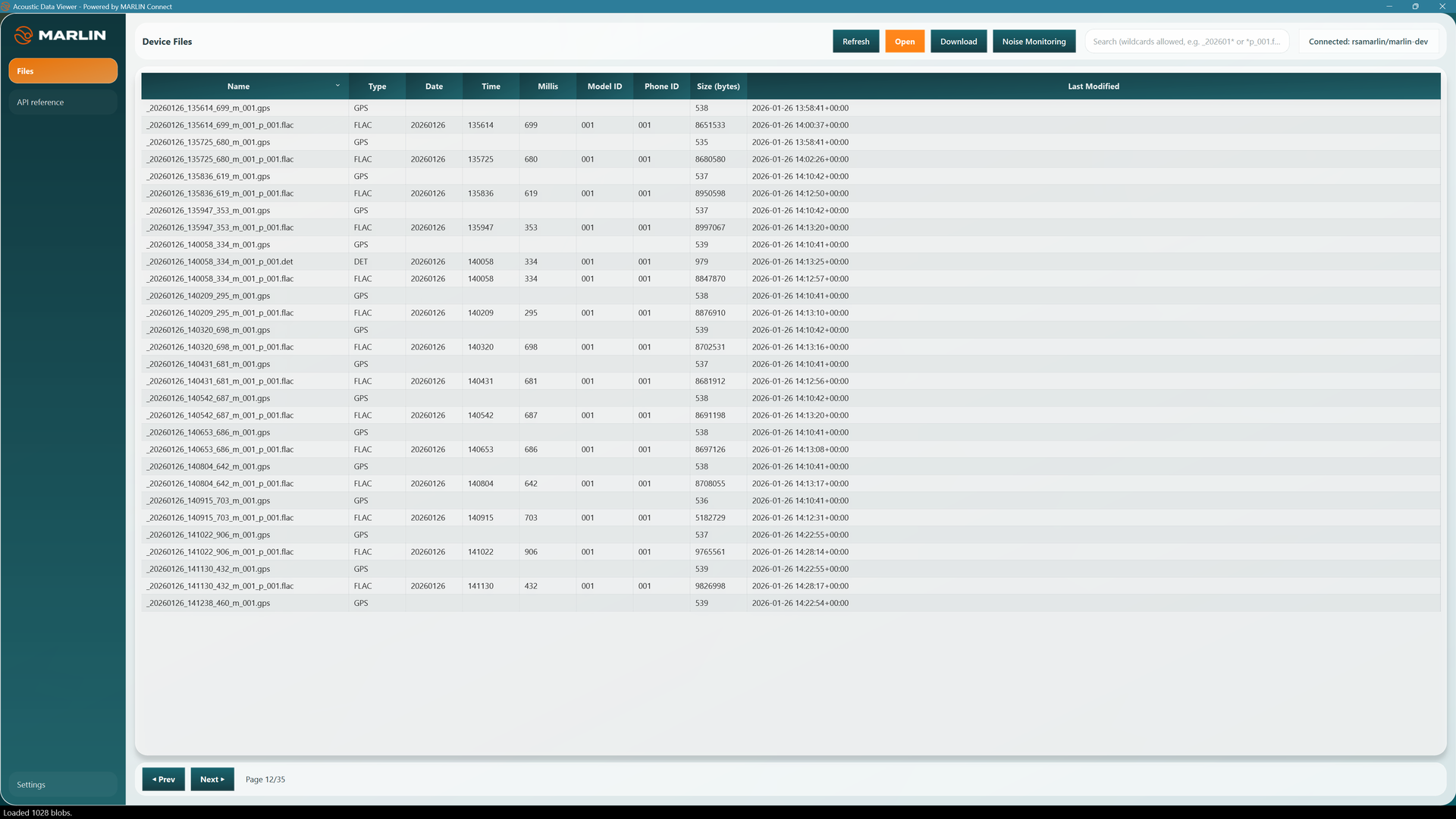
Task: Select file _20260126_135725_680_m_001_p_001.flac
Action: [x=220, y=159]
